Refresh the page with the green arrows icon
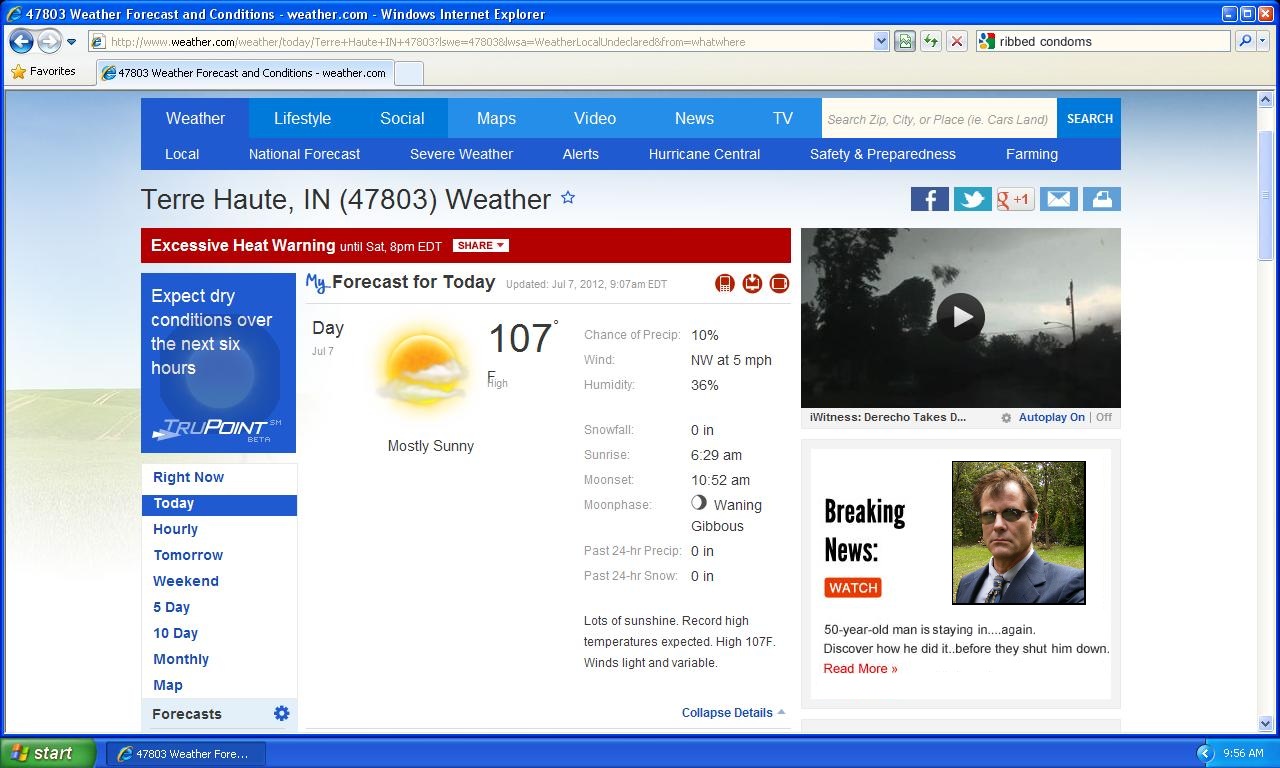 point(931,41)
